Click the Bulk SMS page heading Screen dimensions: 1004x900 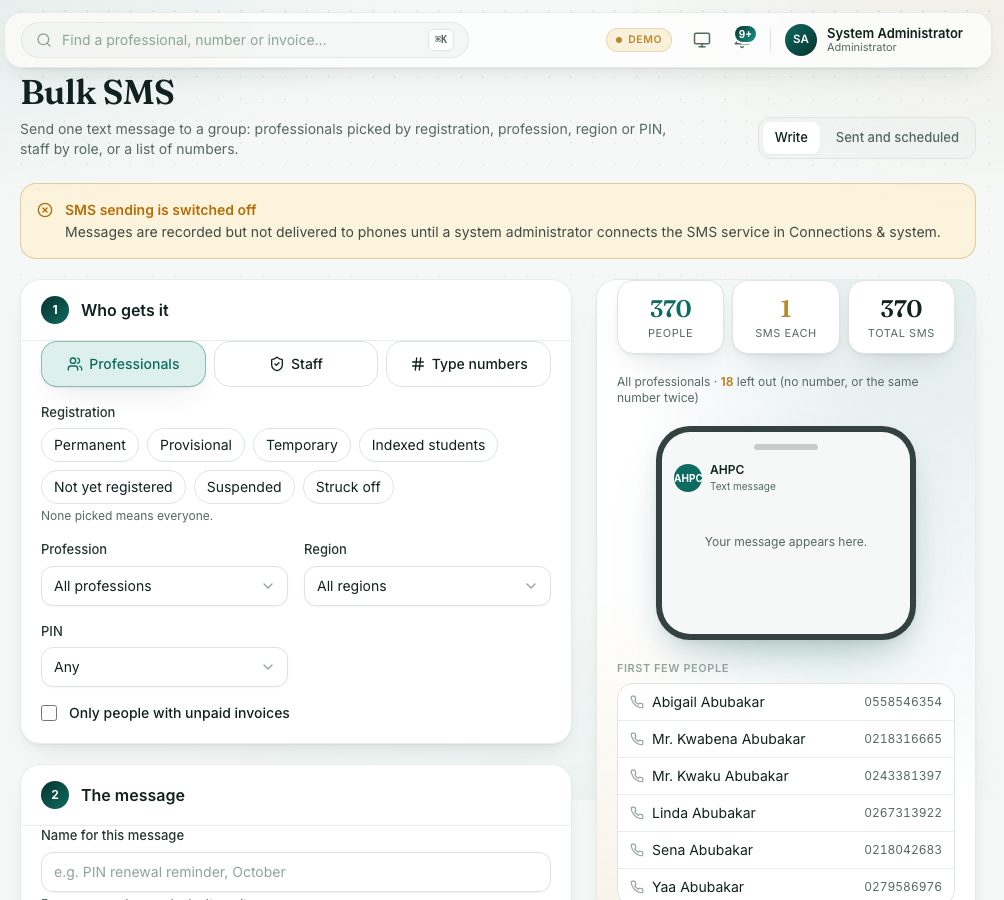(97, 92)
